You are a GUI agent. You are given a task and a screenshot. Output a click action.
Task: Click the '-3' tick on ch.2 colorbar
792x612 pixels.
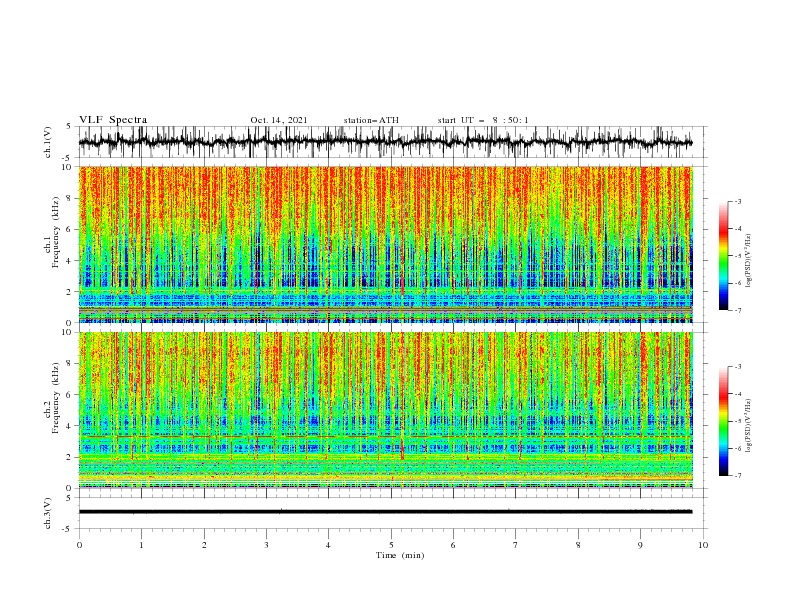pos(737,367)
